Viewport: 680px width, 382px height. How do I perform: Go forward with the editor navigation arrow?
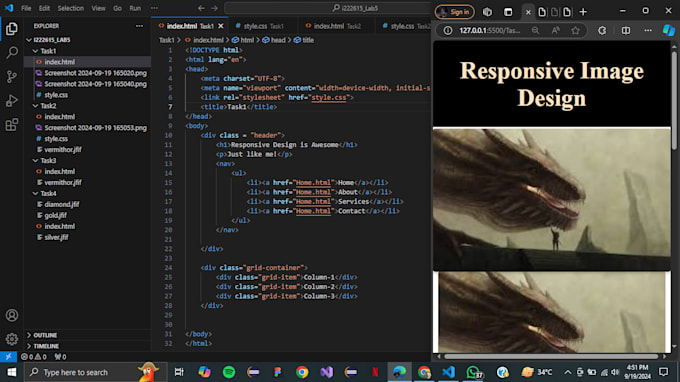click(215, 8)
